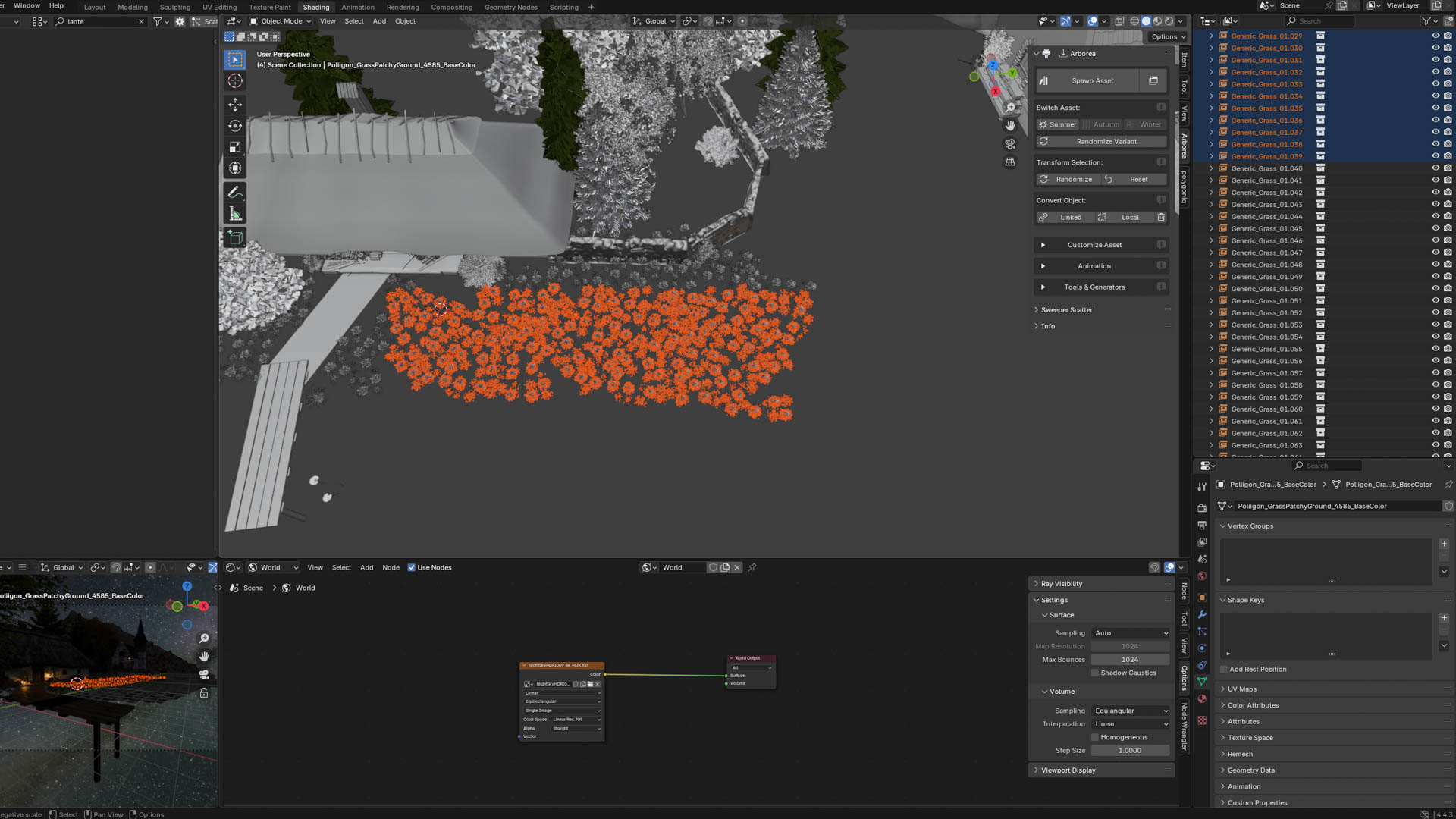Image resolution: width=1456 pixels, height=819 pixels.
Task: Open Surface Sampling Auto dropdown
Action: [1130, 633]
